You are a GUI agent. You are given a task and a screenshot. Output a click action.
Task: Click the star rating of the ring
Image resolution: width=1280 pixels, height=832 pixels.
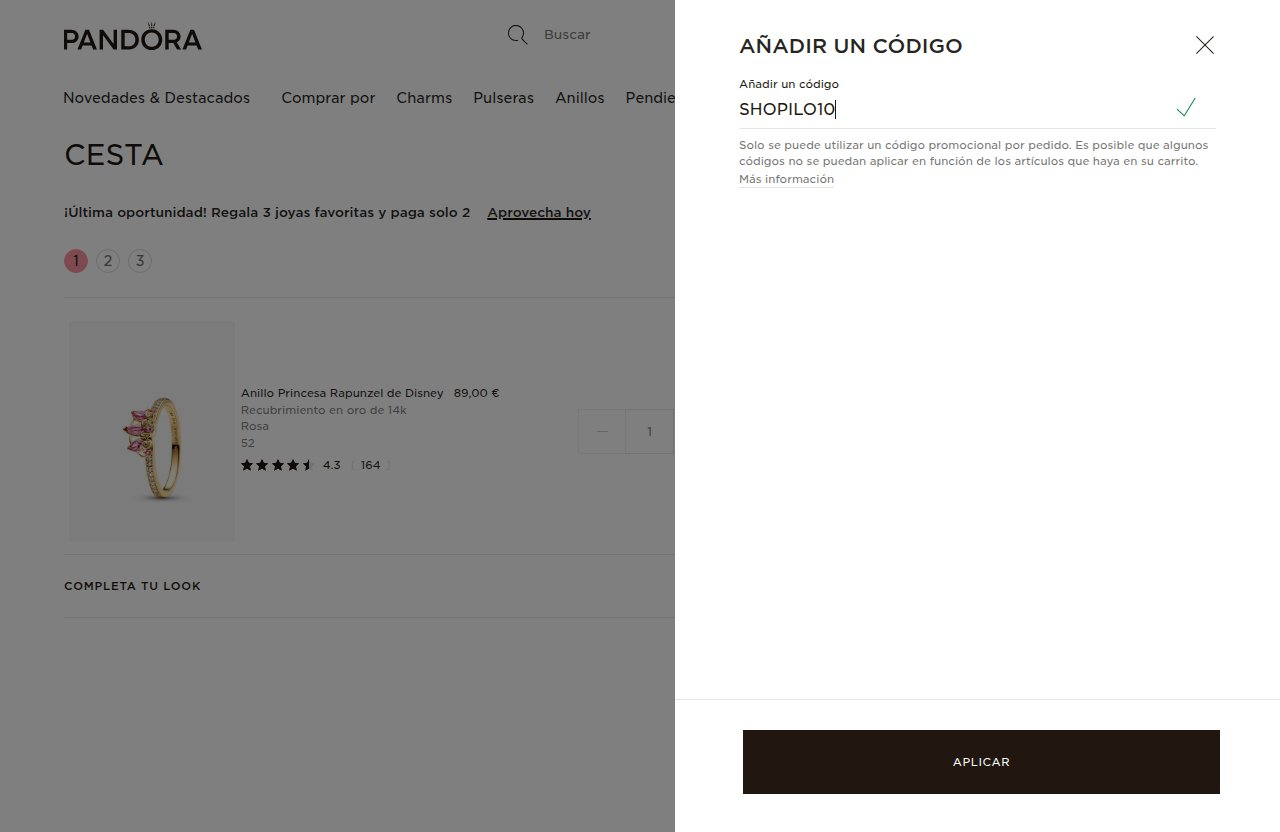(277, 465)
